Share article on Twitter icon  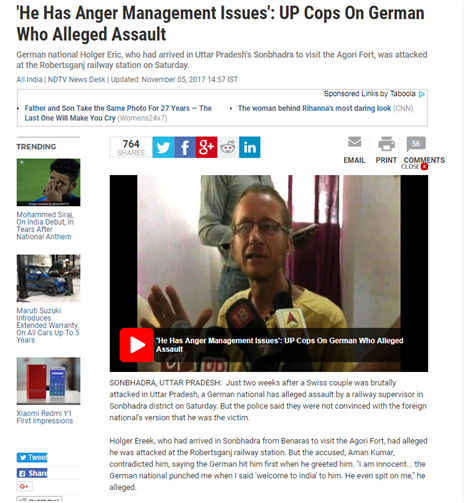click(163, 147)
